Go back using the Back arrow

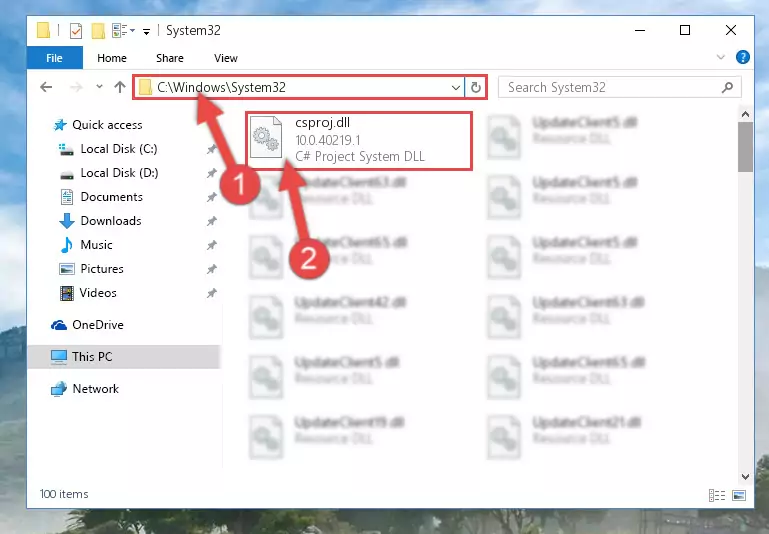click(46, 87)
